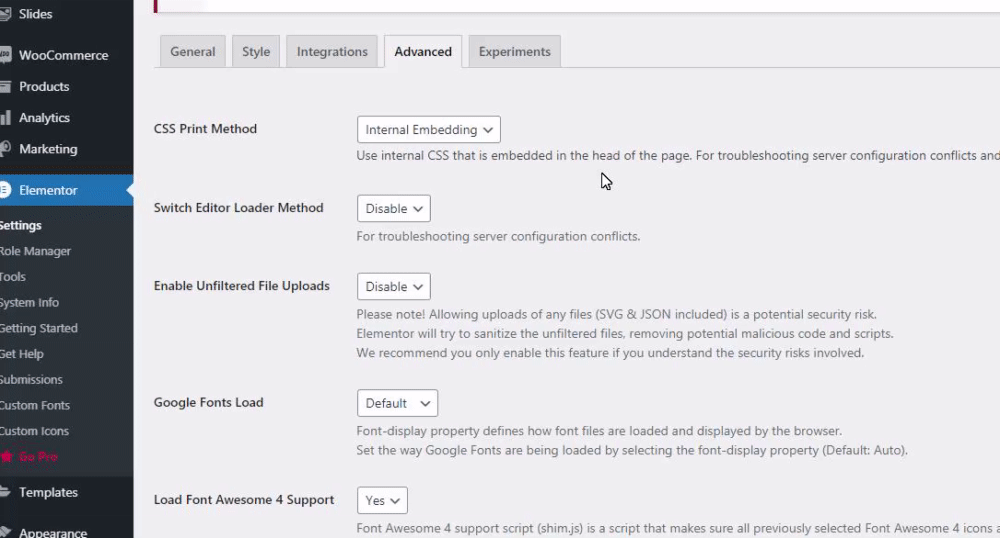1000x538 pixels.
Task: Click the Google Fonts Load label
Action: click(209, 402)
